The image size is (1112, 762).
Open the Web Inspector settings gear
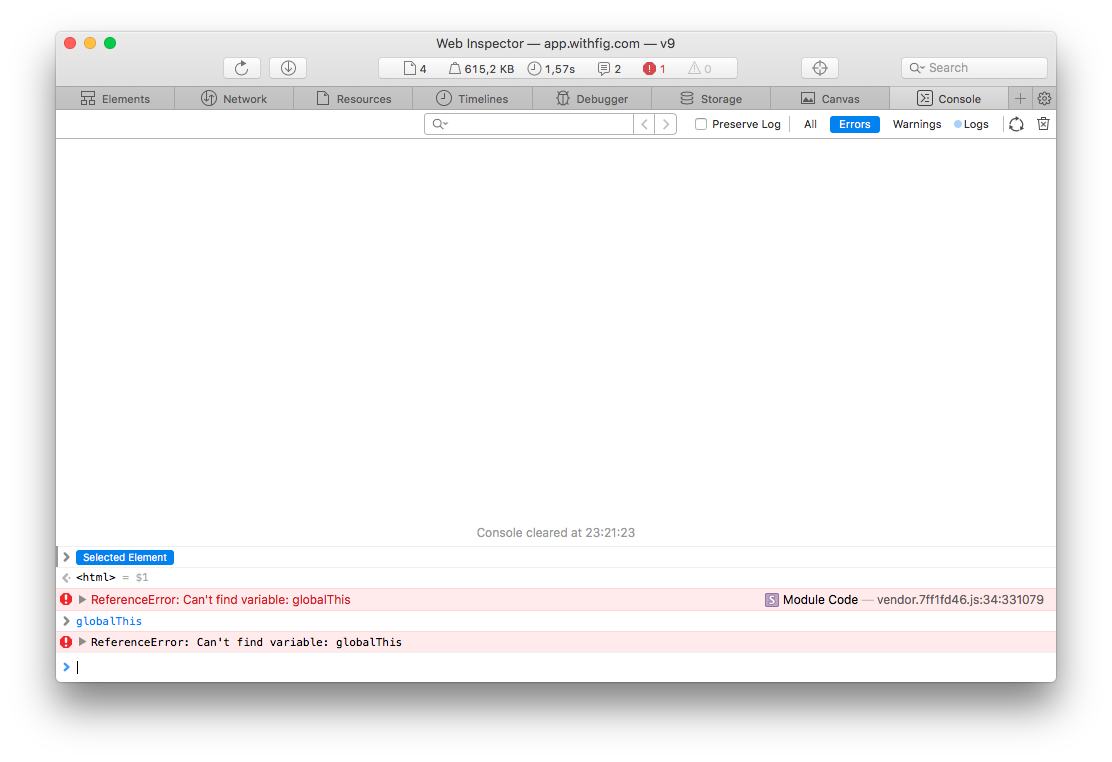click(x=1043, y=98)
